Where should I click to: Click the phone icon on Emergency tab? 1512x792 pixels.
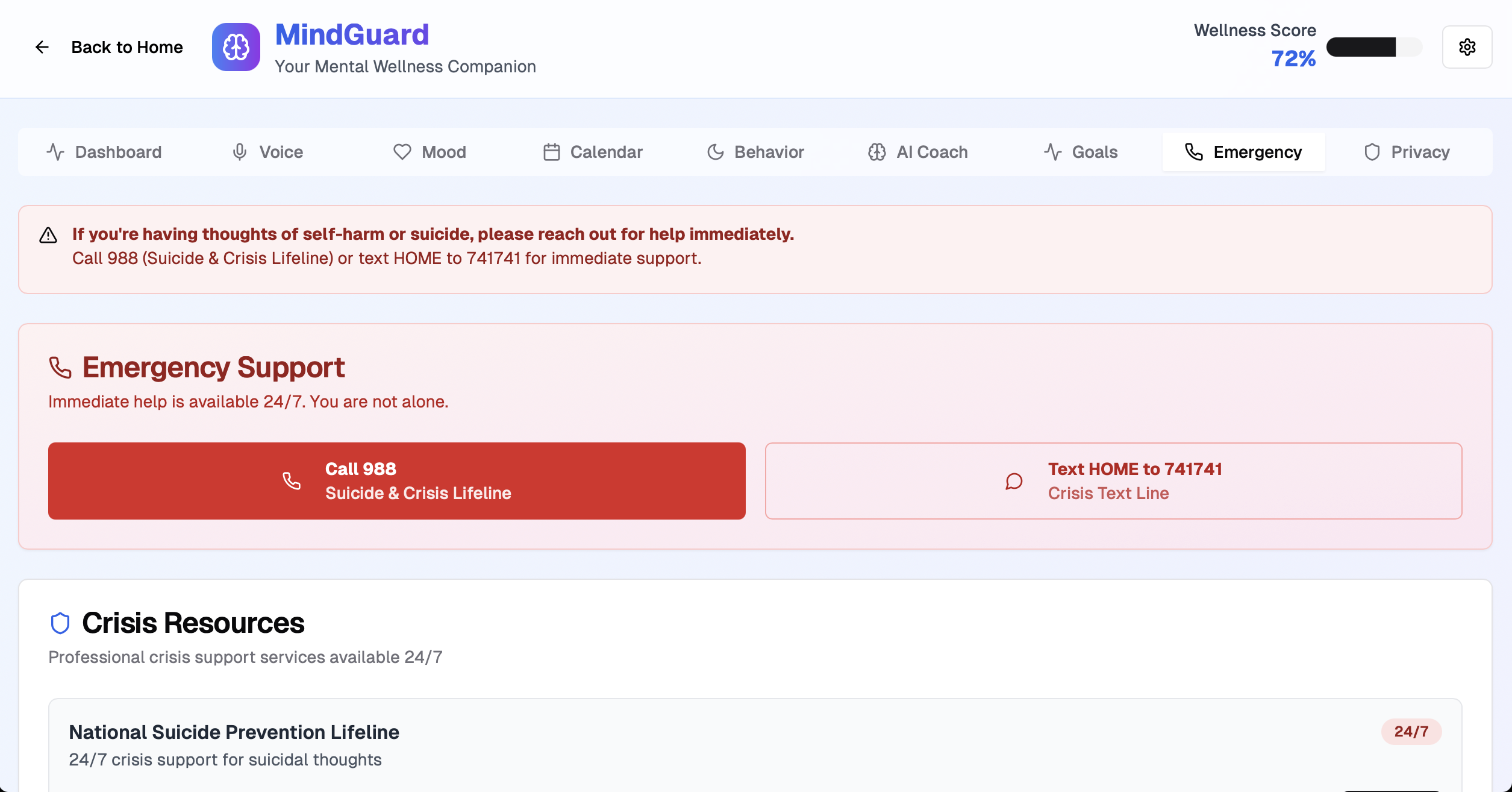[1195, 152]
